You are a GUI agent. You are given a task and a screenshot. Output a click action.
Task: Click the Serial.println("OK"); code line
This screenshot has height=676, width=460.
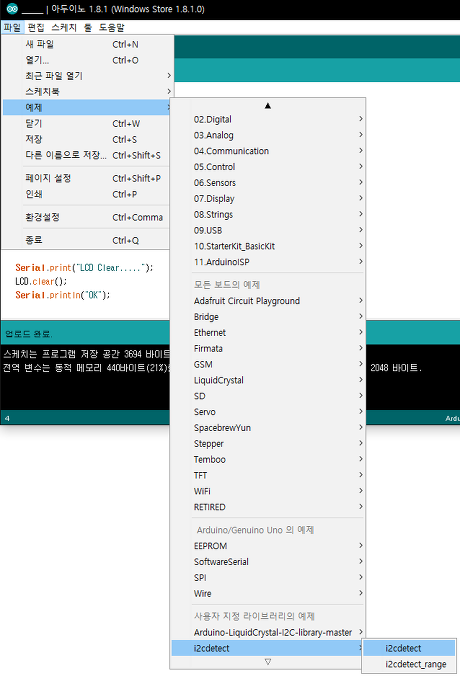[x=63, y=295]
